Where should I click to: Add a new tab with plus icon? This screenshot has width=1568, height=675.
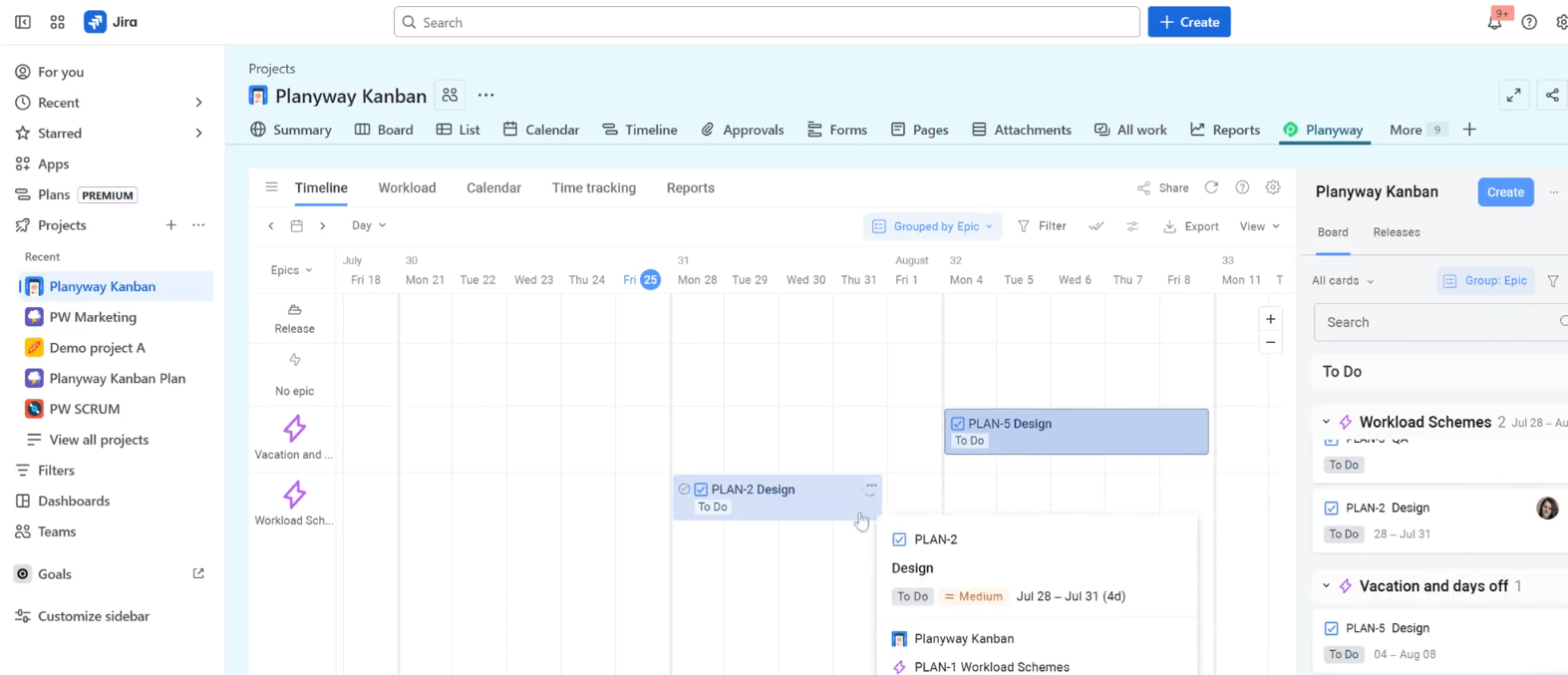[1469, 130]
